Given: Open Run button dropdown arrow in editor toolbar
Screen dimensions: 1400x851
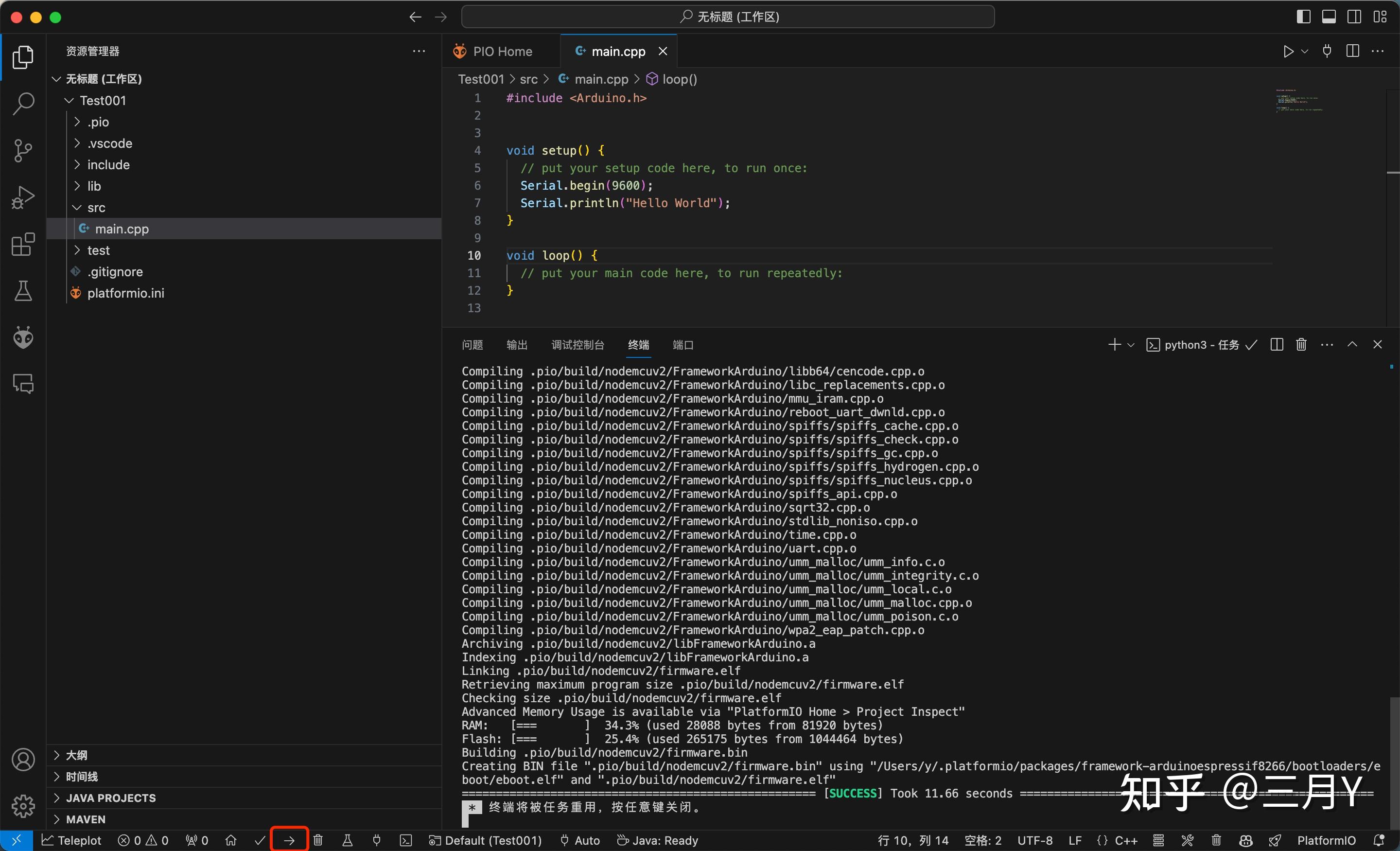Looking at the screenshot, I should [1305, 51].
